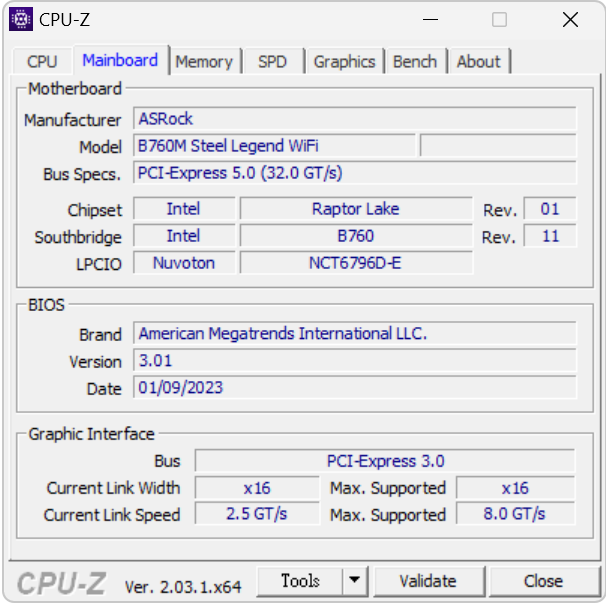
Task: Click the Current Link Speed 2.5 GT/s value
Action: pyautogui.click(x=257, y=514)
